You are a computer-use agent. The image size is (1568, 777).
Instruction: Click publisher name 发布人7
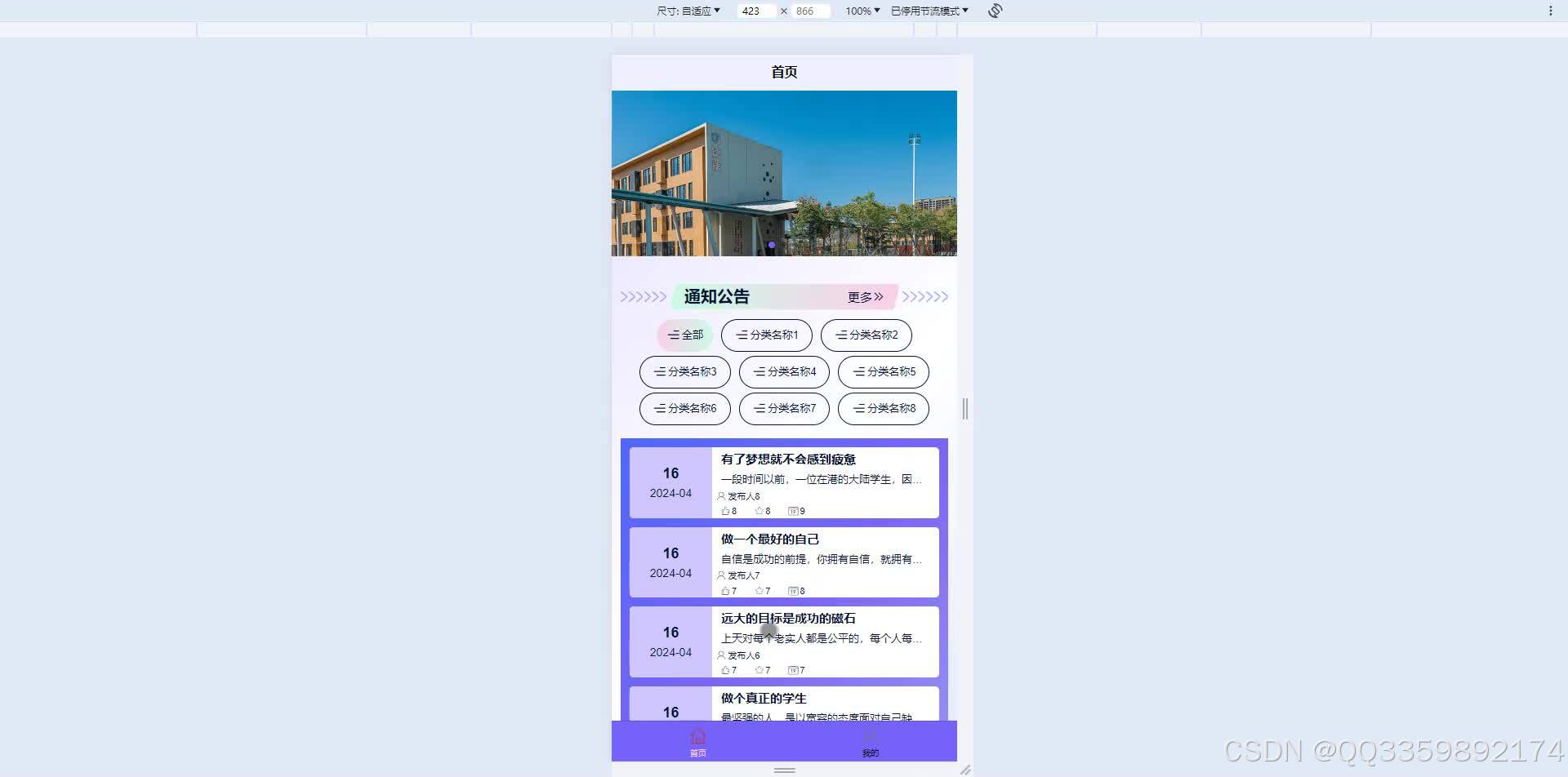click(744, 575)
